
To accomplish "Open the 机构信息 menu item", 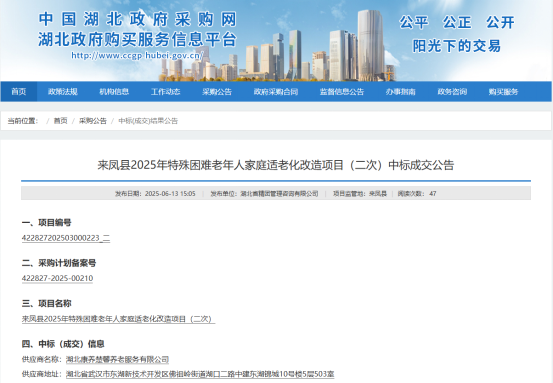I will click(x=114, y=92).
